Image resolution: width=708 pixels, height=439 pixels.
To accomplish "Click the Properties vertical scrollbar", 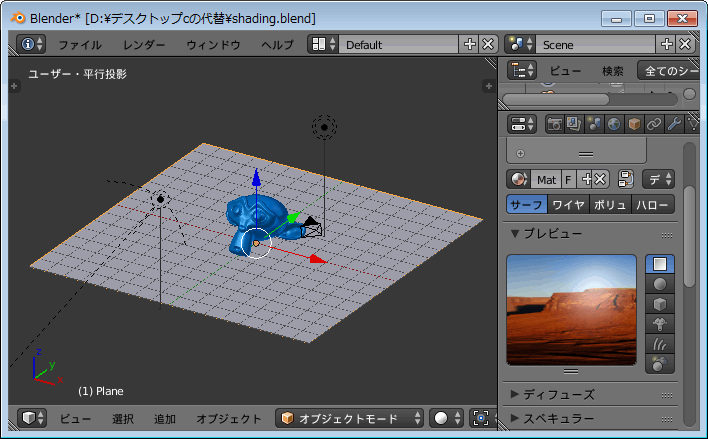I will [x=689, y=236].
